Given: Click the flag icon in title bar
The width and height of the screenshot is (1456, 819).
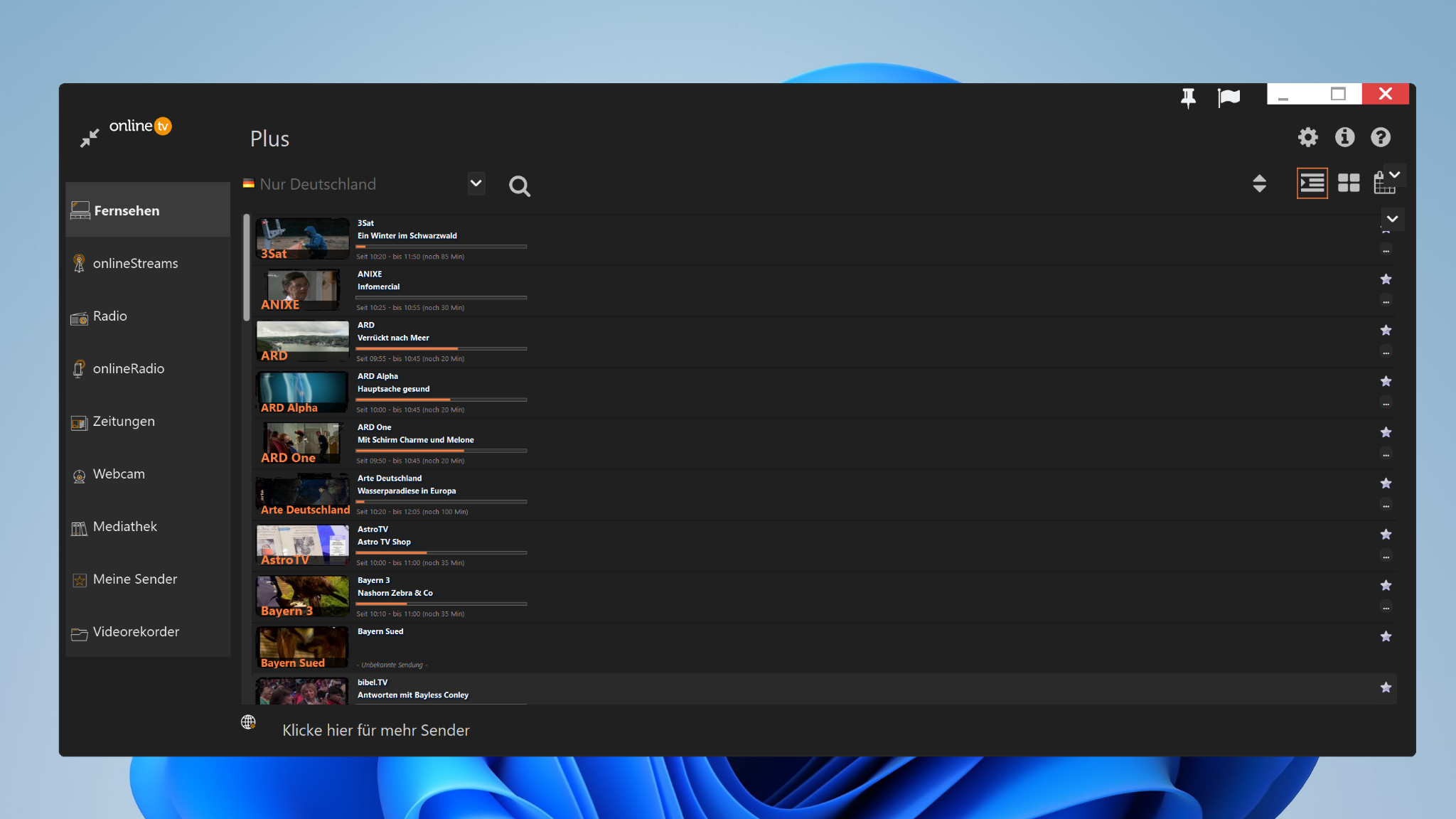Looking at the screenshot, I should coord(1228,97).
